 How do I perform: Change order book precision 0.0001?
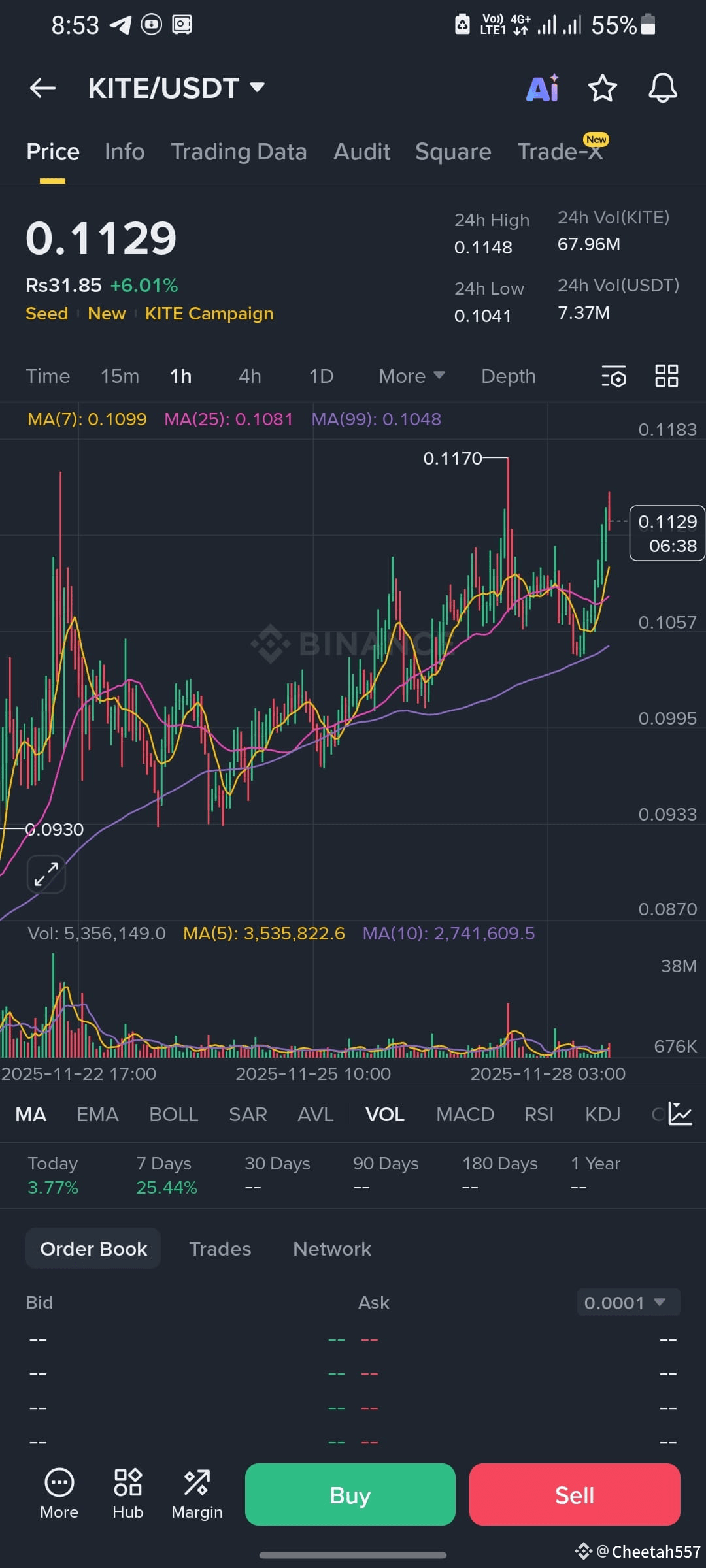[x=628, y=1303]
